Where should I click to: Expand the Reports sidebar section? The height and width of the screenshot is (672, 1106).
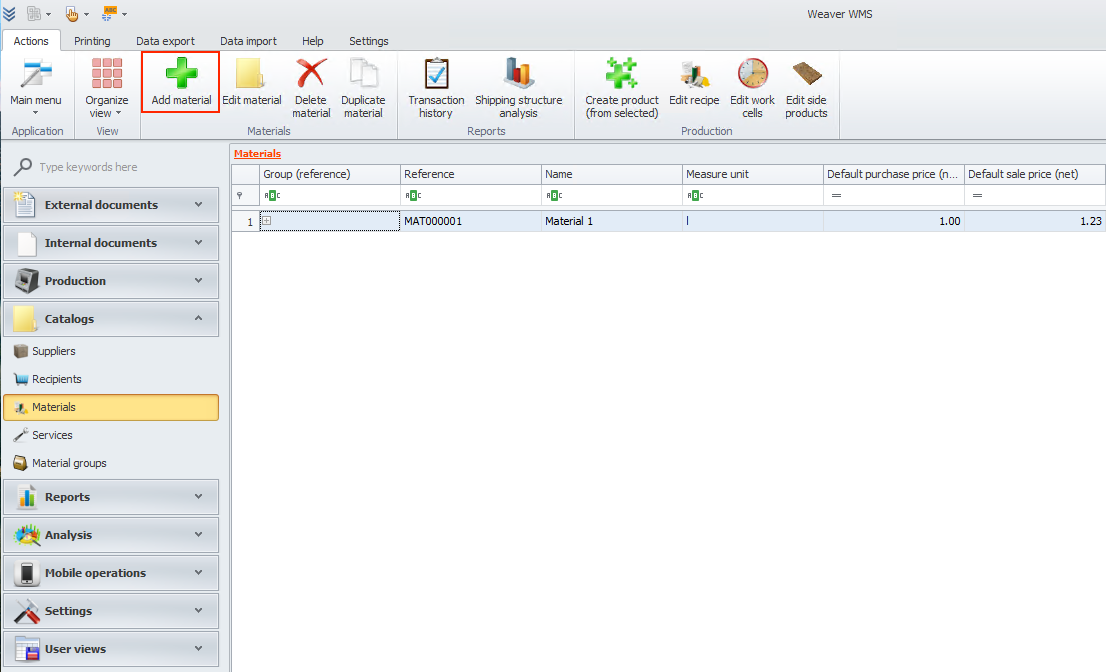pos(111,497)
